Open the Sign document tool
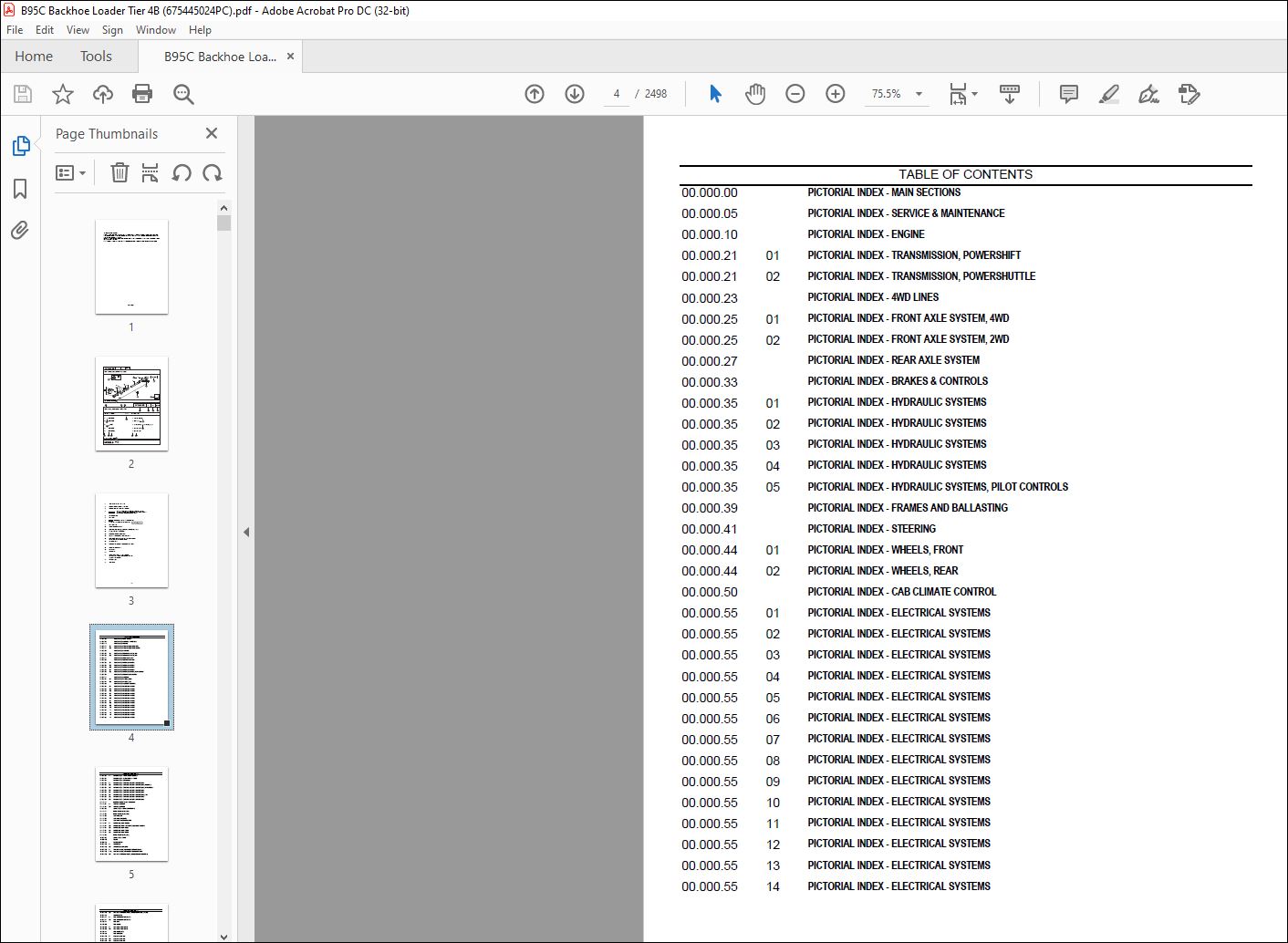Viewport: 1288px width, 943px height. [1149, 94]
